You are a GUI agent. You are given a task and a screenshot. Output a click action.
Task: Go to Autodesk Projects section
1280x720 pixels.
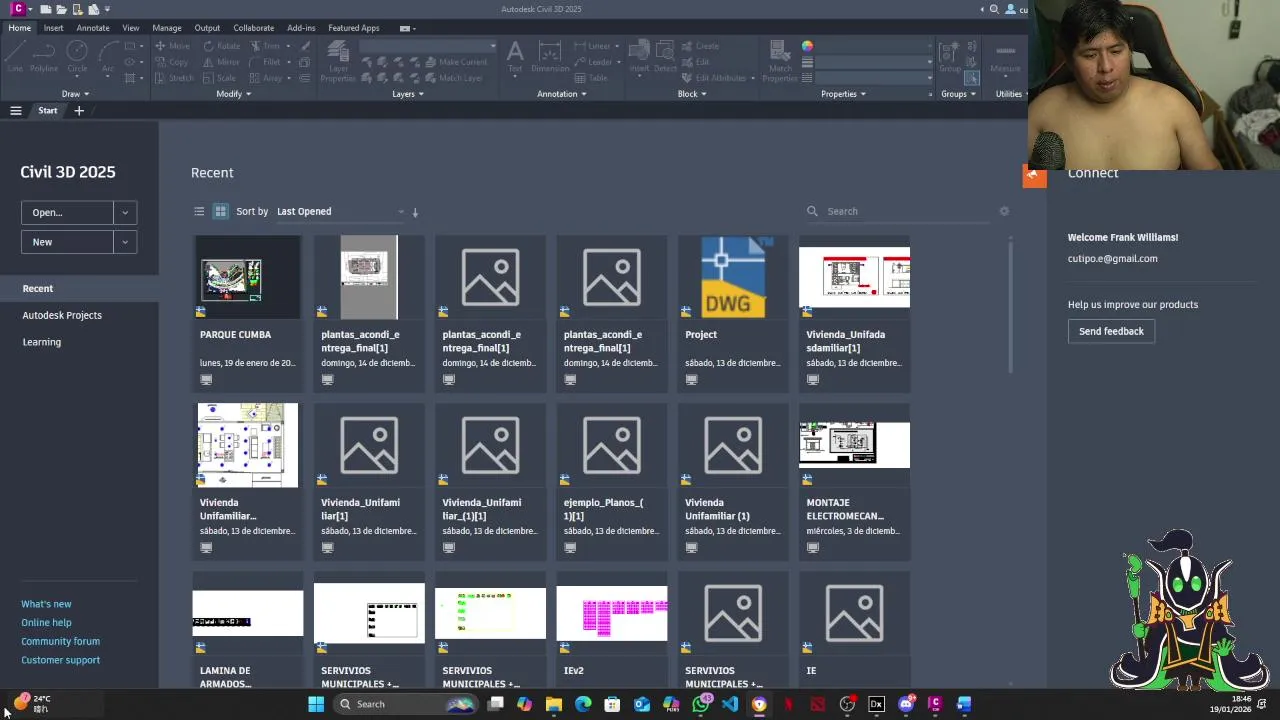coord(62,315)
